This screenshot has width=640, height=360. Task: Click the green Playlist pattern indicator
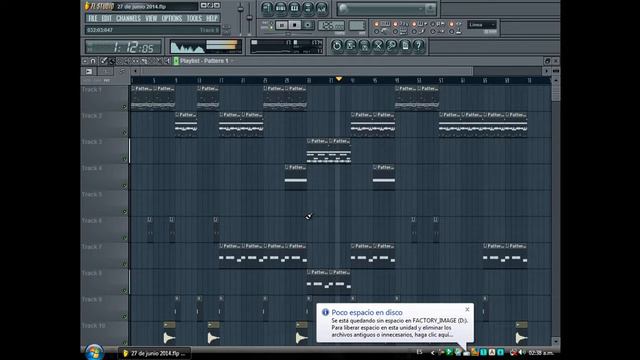176,61
